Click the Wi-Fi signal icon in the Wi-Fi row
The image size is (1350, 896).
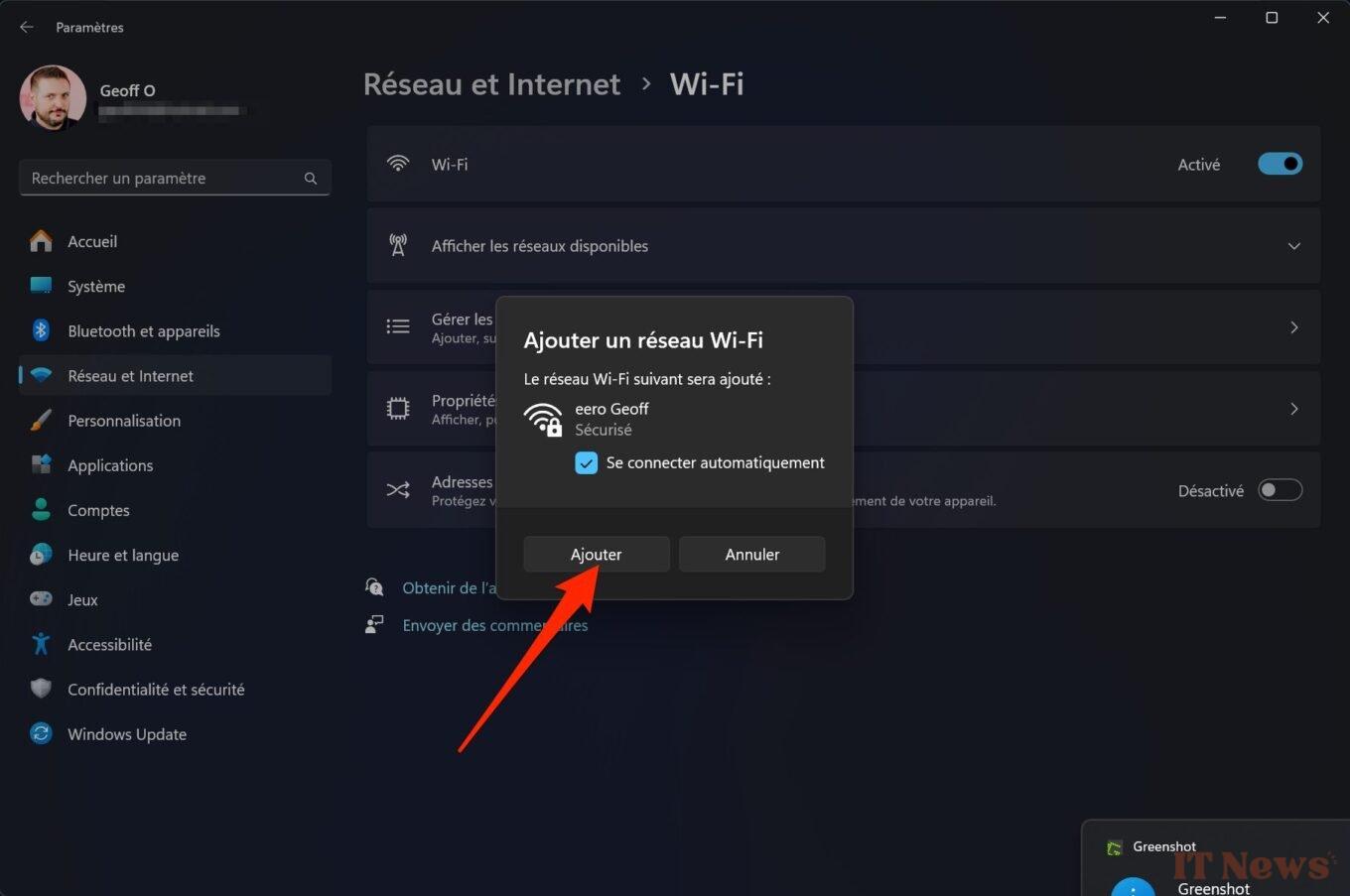pos(398,164)
